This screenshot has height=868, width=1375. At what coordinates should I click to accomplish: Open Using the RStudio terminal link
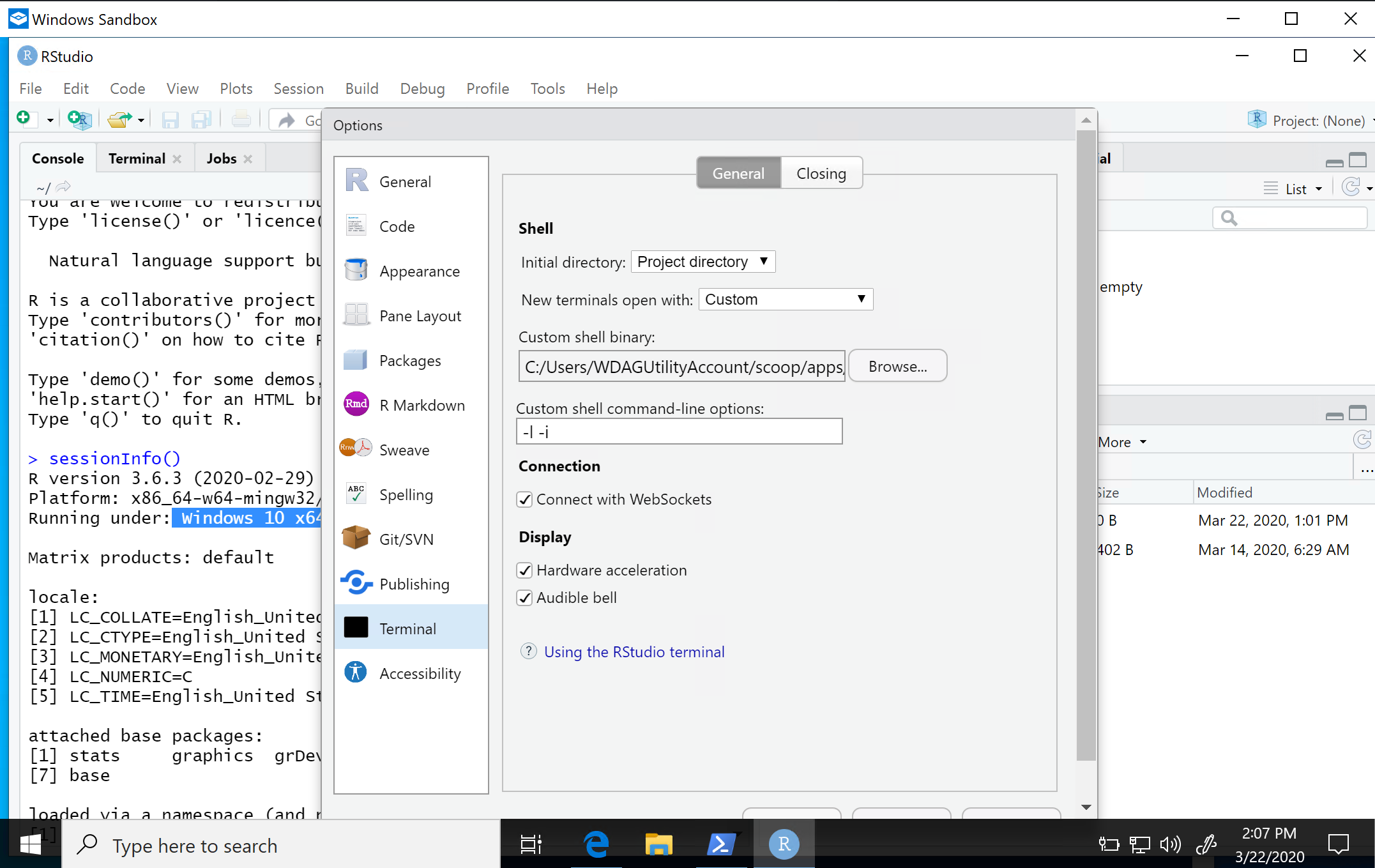[634, 652]
